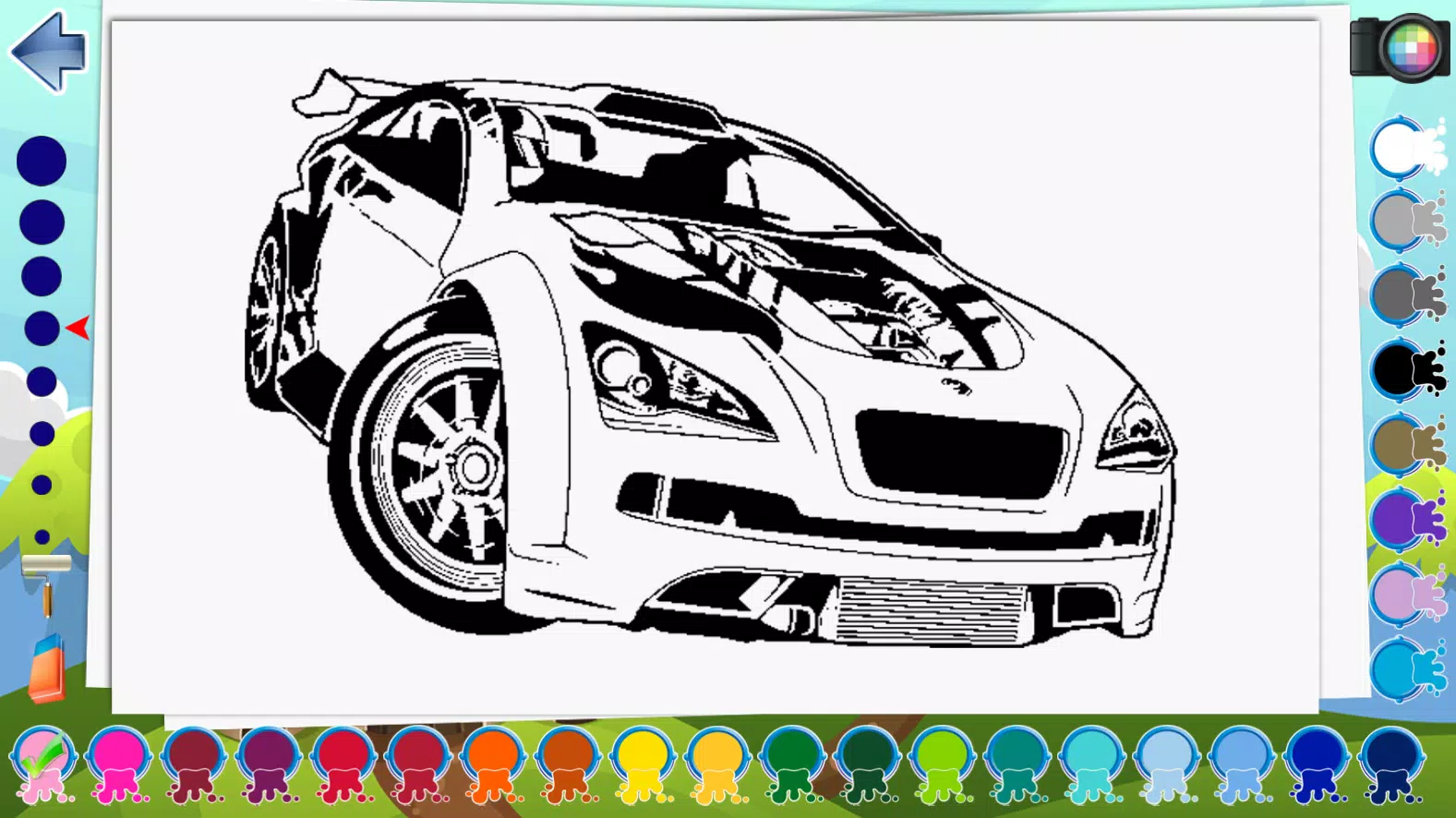
Task: Select the plum purple paint
Action: [268, 764]
